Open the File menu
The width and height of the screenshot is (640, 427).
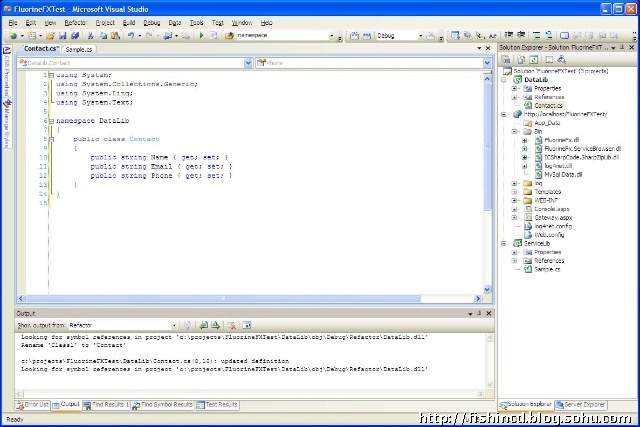13,23
